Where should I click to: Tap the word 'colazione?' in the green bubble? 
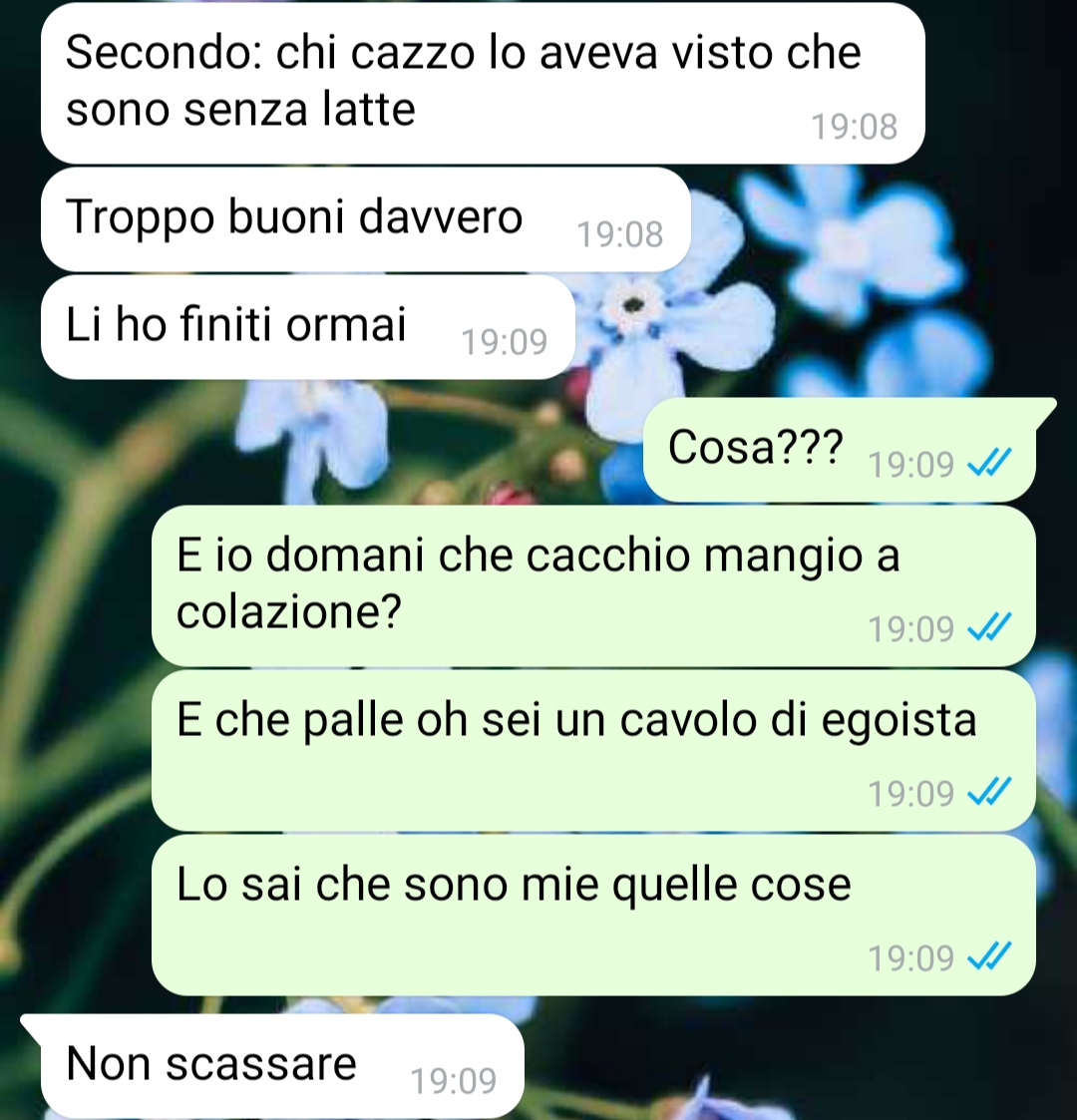pyautogui.click(x=289, y=612)
